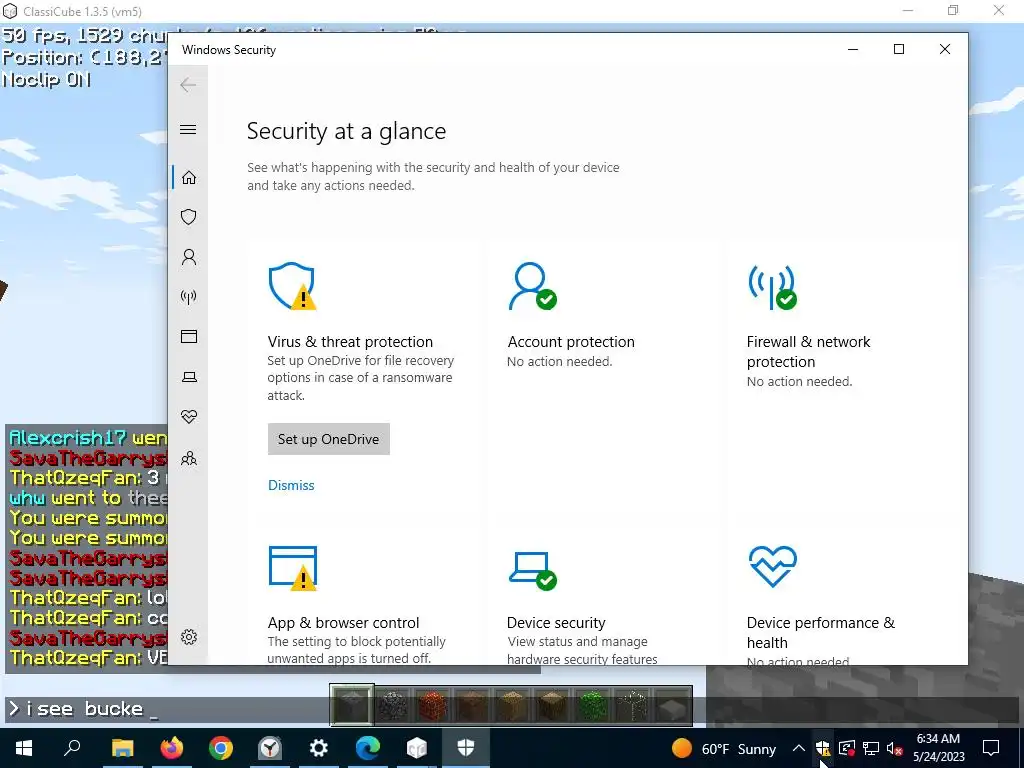Open the Firewall & network protection heading
This screenshot has height=768, width=1024.
808,351
